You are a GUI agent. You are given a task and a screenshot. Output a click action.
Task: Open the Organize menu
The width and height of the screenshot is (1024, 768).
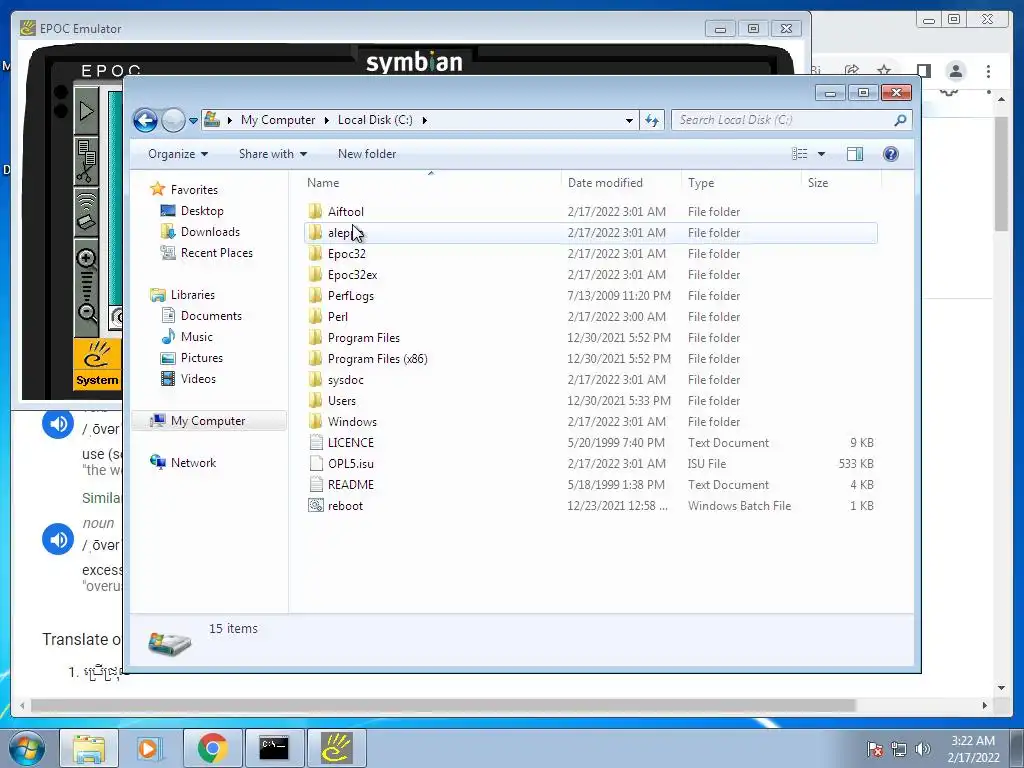click(x=178, y=154)
